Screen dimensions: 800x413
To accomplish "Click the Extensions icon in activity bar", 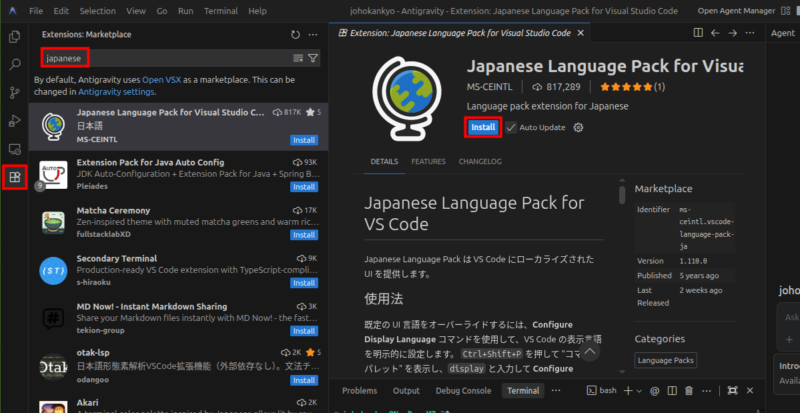I will point(14,178).
